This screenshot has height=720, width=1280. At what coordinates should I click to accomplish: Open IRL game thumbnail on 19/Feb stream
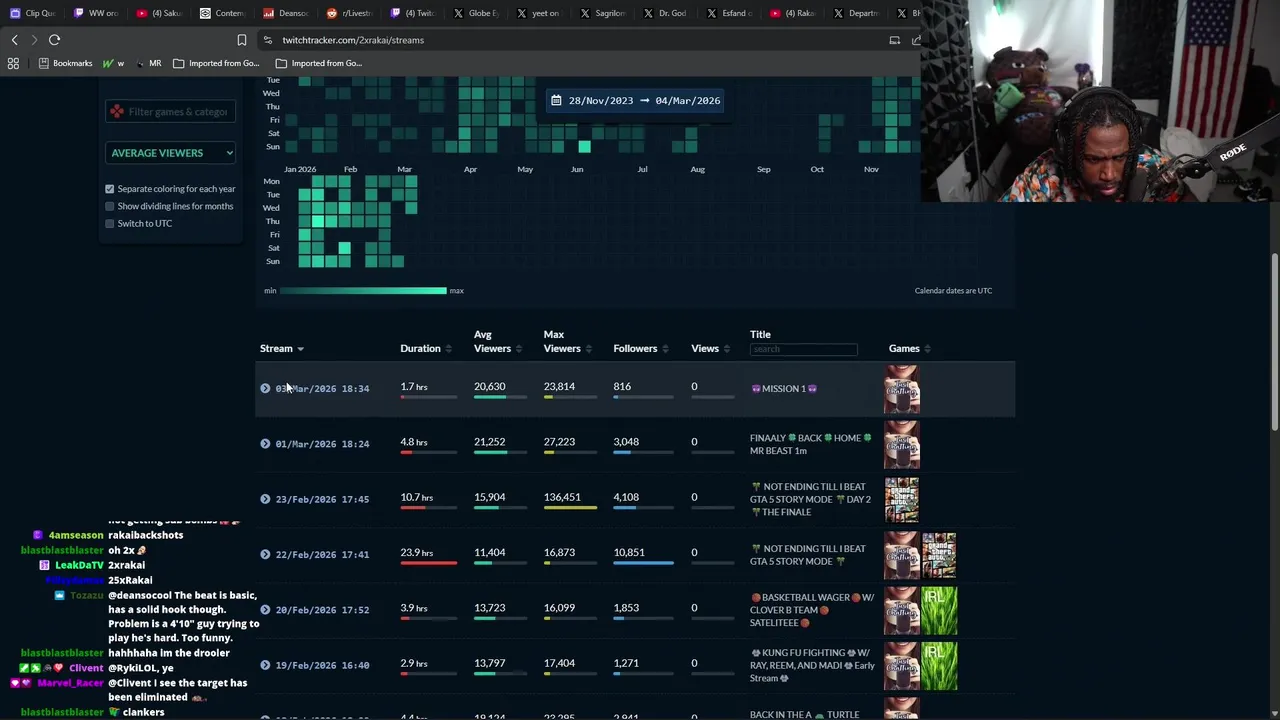coord(939,665)
